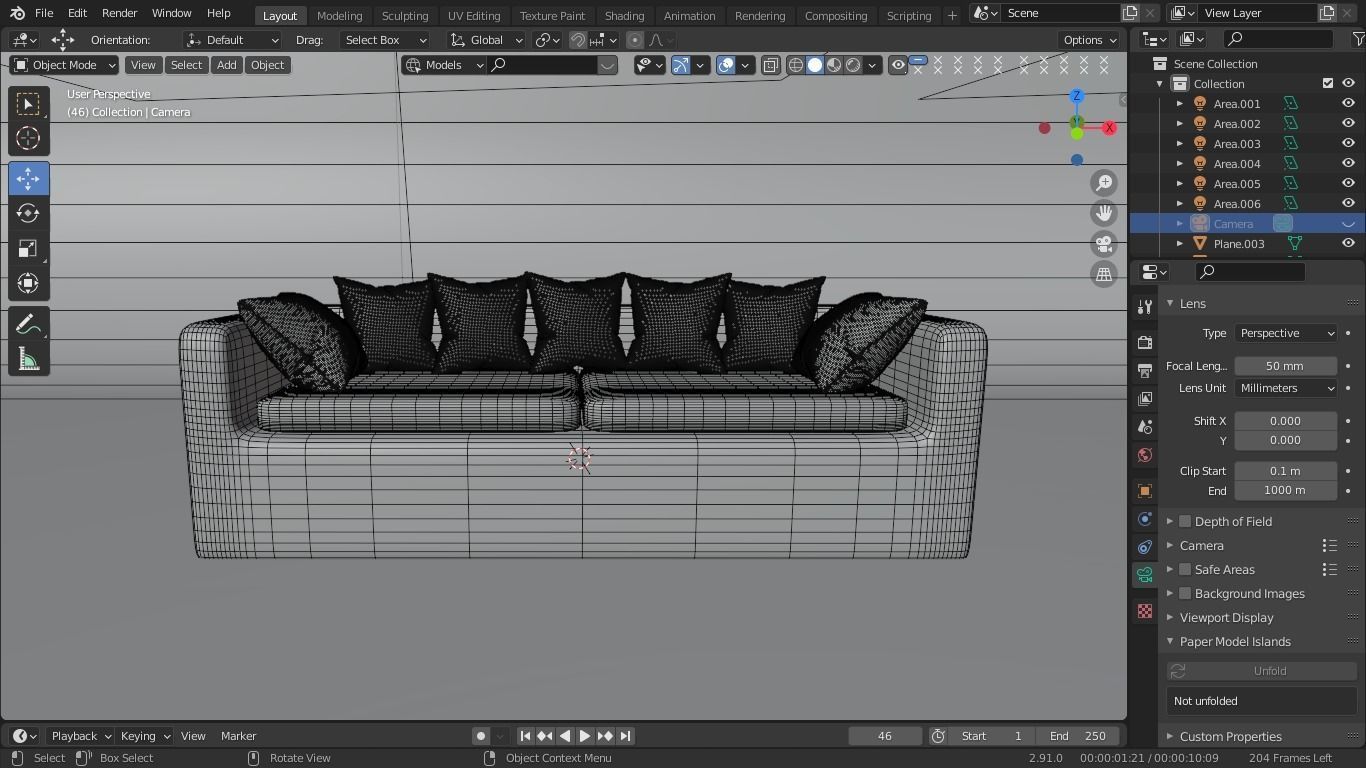Switch to the UV Editing workspace tab
The height and width of the screenshot is (768, 1366).
tap(474, 15)
